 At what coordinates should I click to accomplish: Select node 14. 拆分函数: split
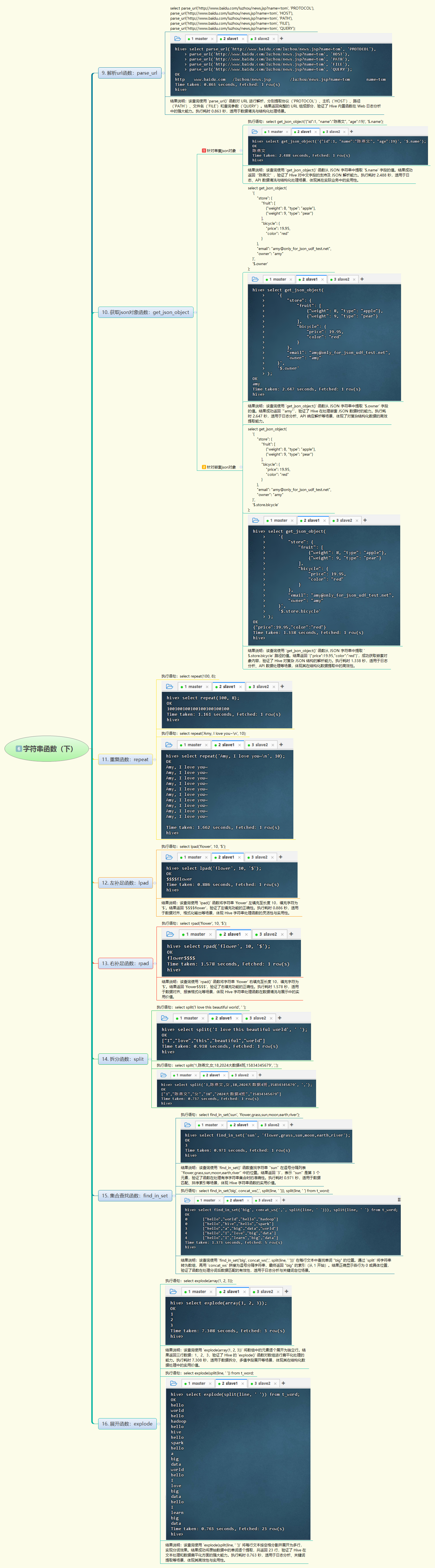(123, 1059)
